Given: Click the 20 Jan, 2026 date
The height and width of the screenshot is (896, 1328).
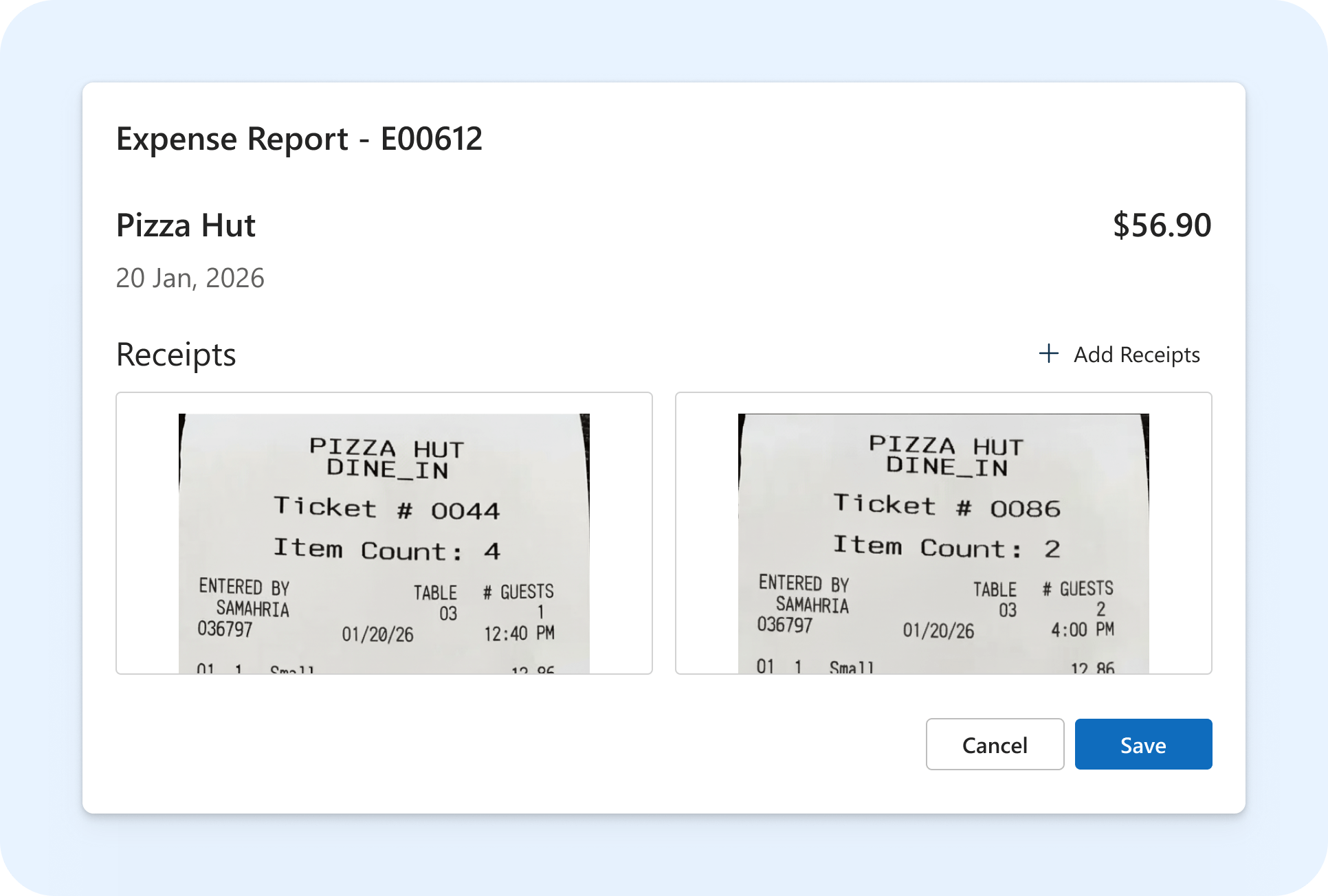Looking at the screenshot, I should (190, 278).
